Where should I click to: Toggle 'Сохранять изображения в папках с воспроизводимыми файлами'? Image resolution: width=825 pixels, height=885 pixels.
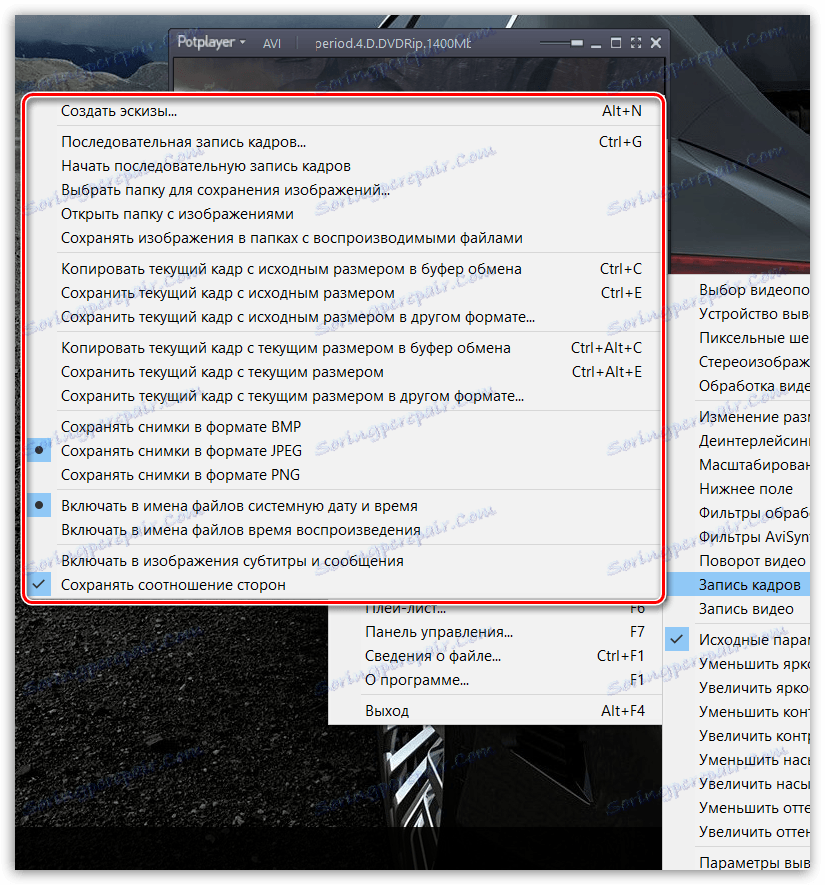pyautogui.click(x=343, y=238)
